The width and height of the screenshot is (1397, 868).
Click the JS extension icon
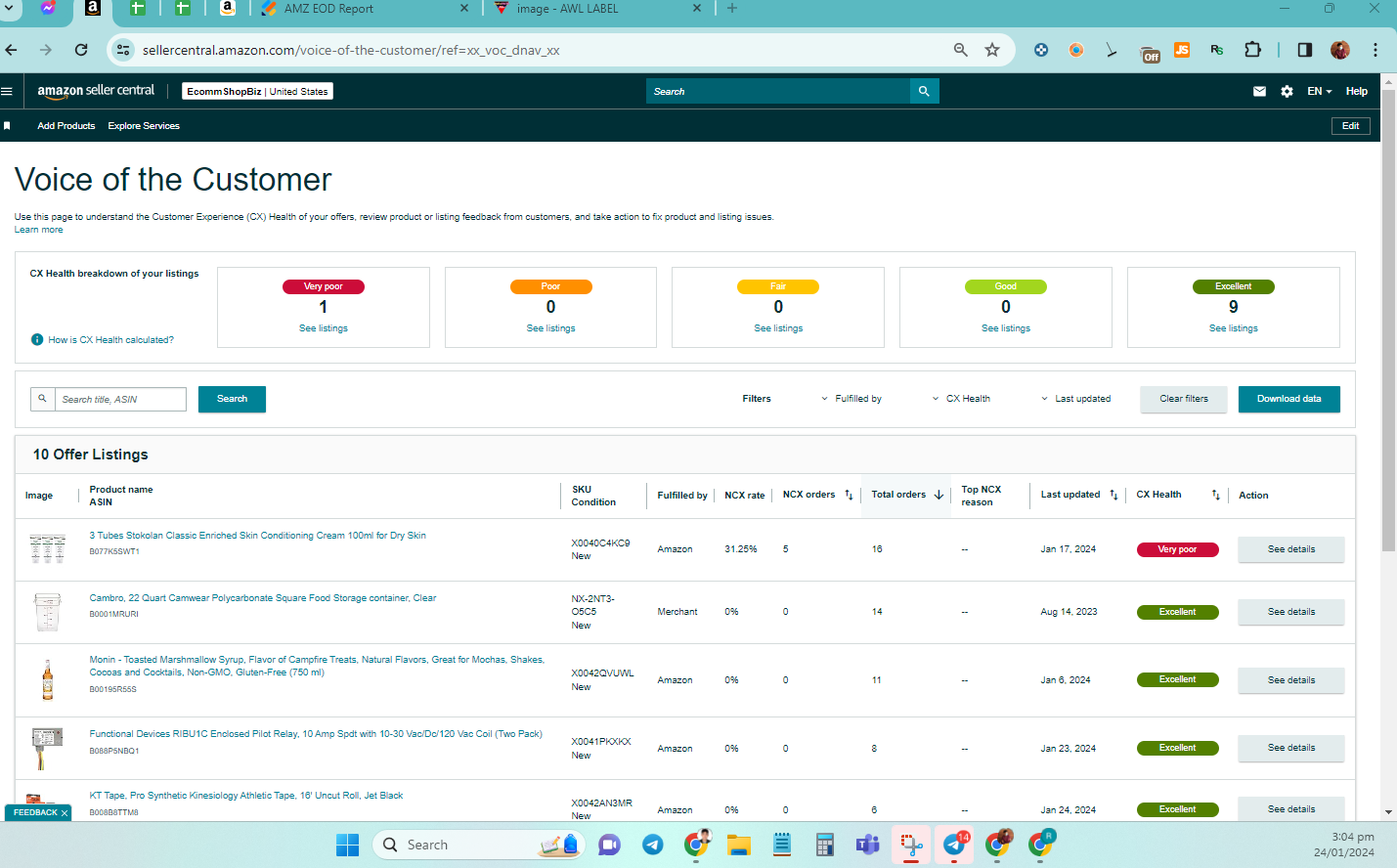pyautogui.click(x=1182, y=50)
